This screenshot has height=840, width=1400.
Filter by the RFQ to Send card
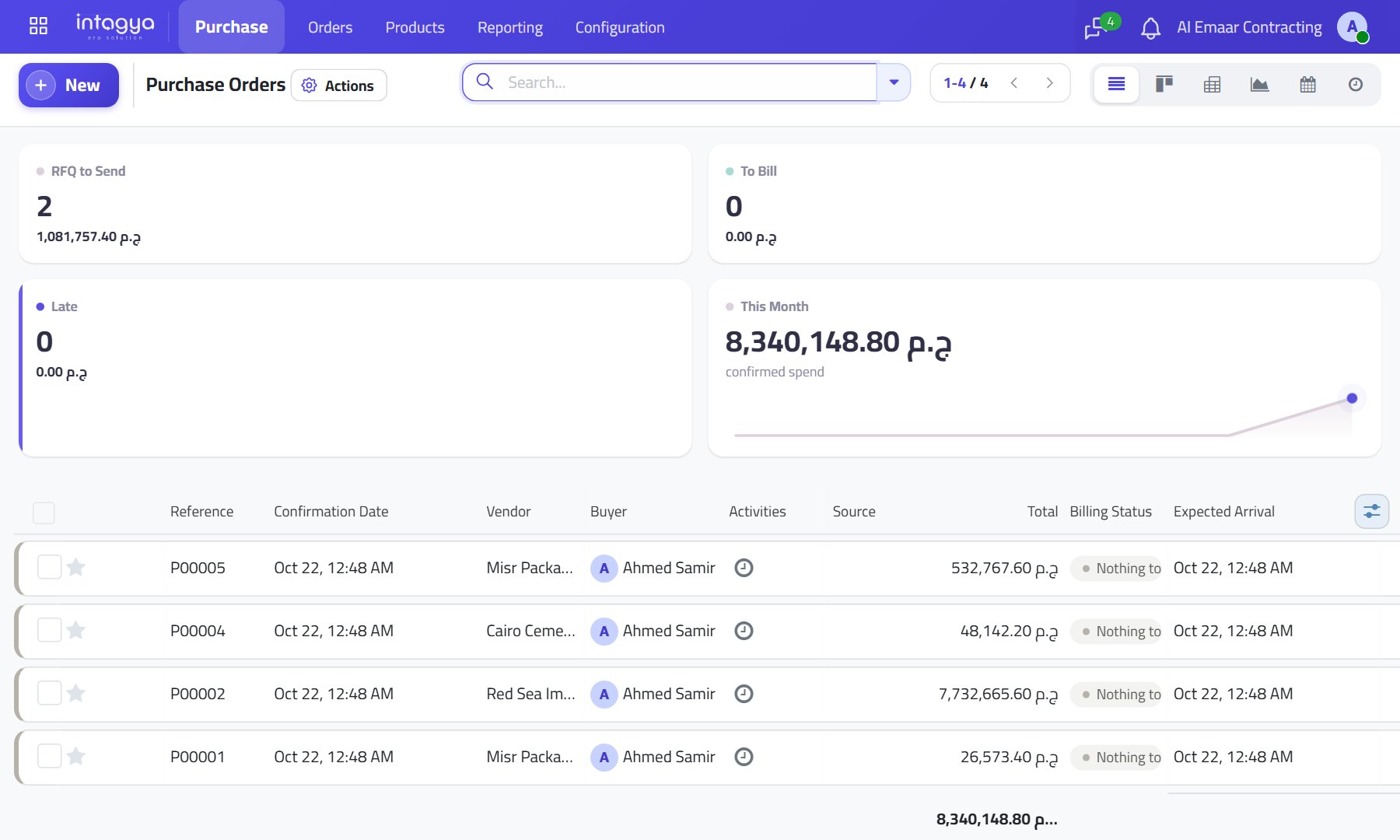click(x=355, y=204)
